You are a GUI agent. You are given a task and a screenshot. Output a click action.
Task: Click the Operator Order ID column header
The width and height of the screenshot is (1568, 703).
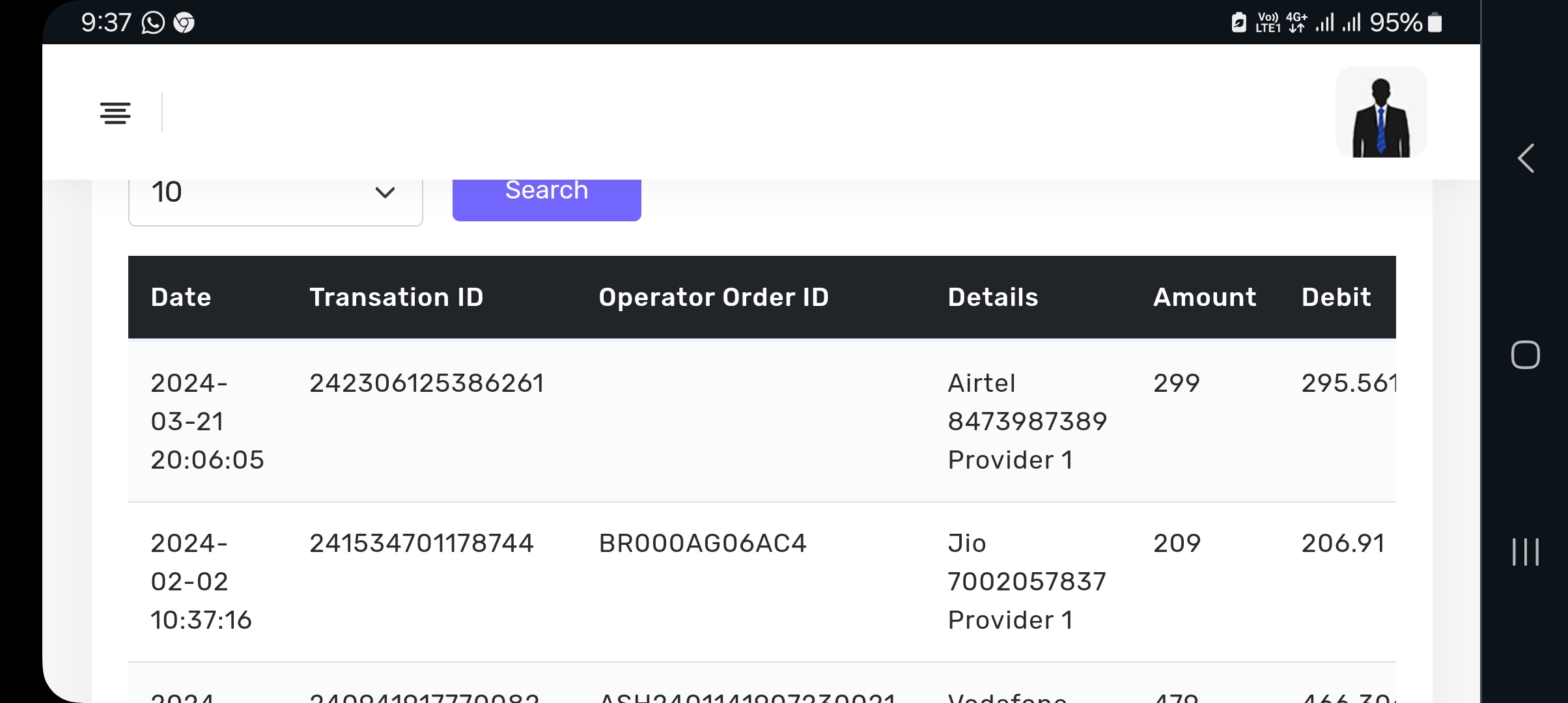pos(713,297)
